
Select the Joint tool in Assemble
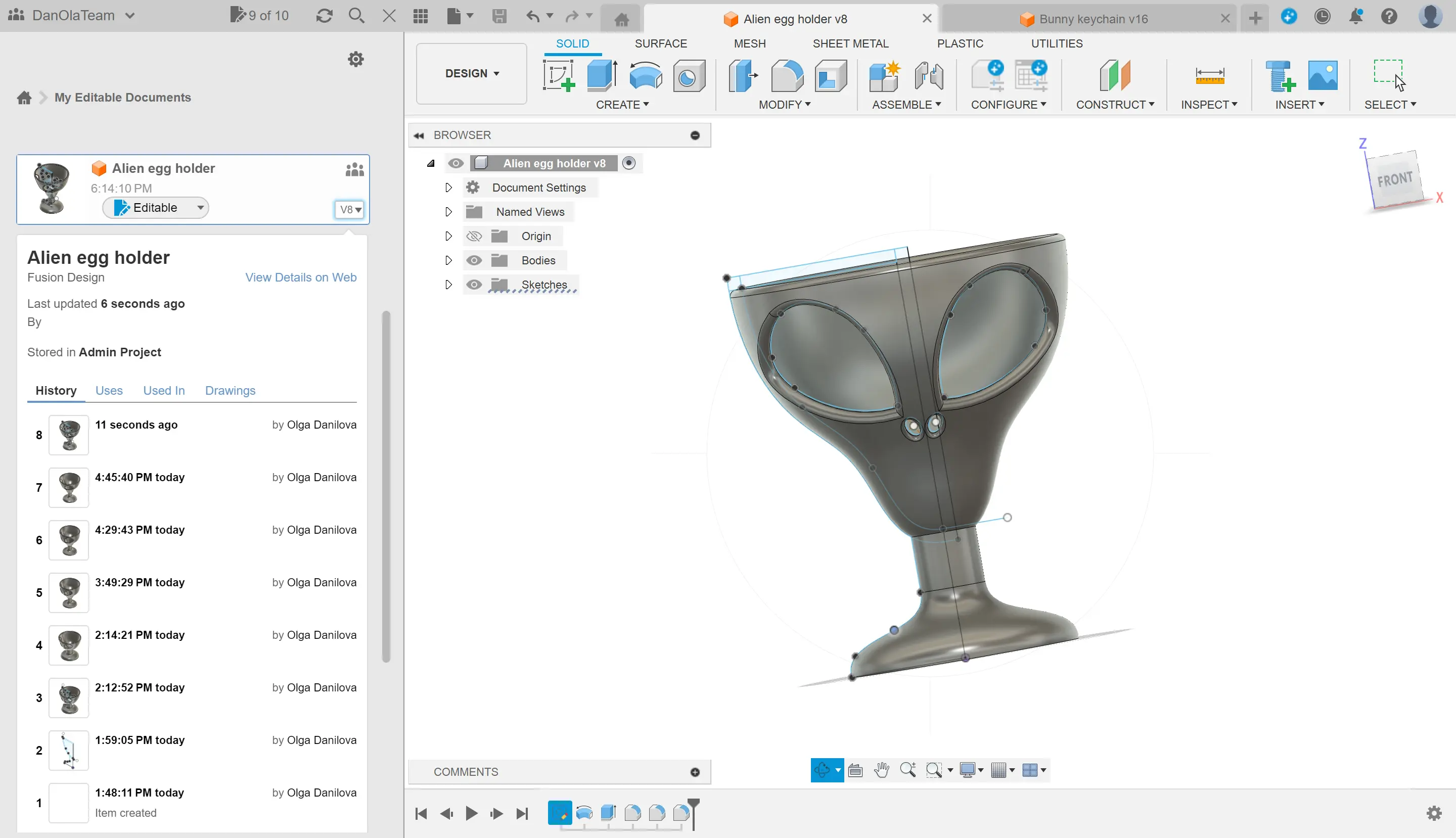928,75
